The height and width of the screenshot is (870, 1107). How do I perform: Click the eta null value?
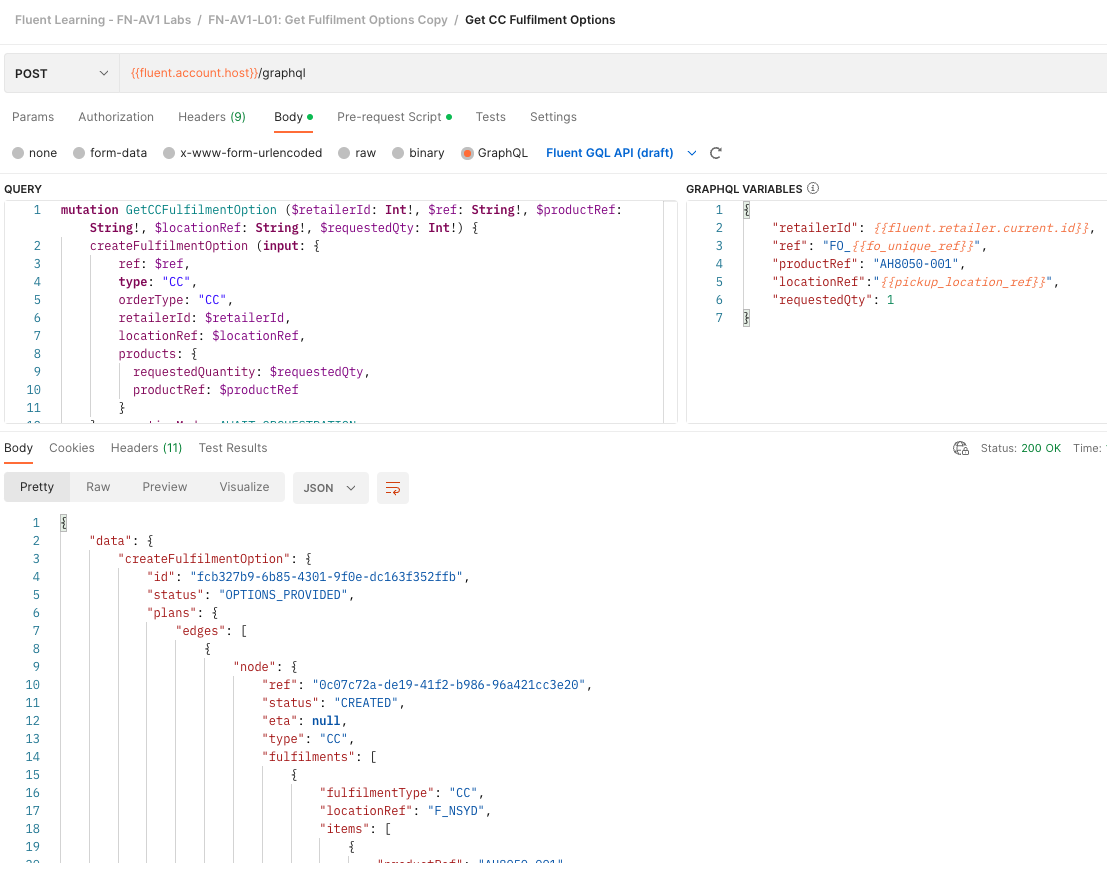click(325, 721)
